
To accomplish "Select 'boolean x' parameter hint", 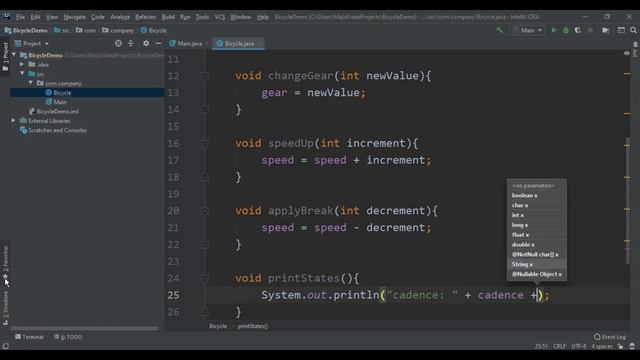I will tap(537, 196).
